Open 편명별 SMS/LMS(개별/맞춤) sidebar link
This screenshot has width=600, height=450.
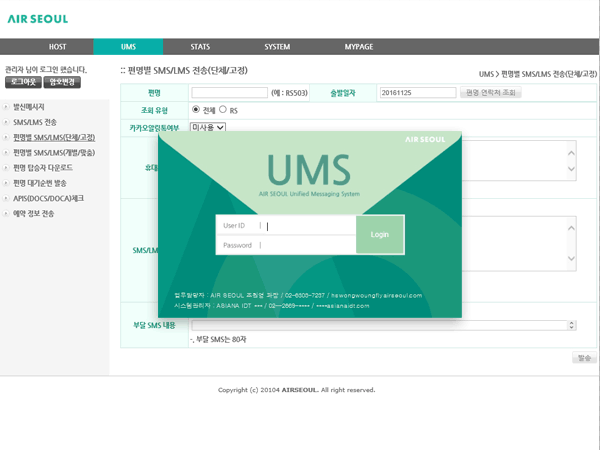point(54,153)
